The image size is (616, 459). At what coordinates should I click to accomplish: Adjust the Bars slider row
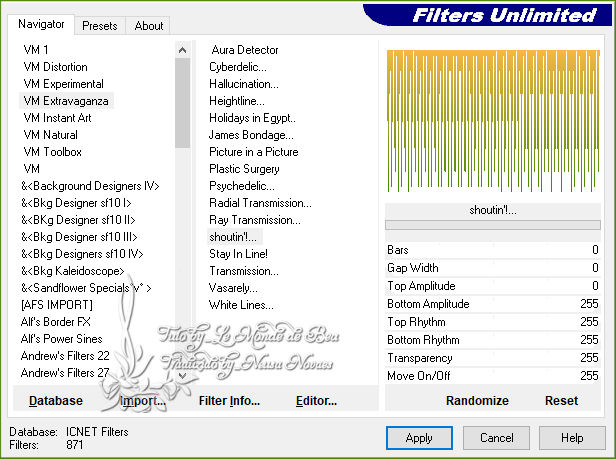(x=493, y=250)
